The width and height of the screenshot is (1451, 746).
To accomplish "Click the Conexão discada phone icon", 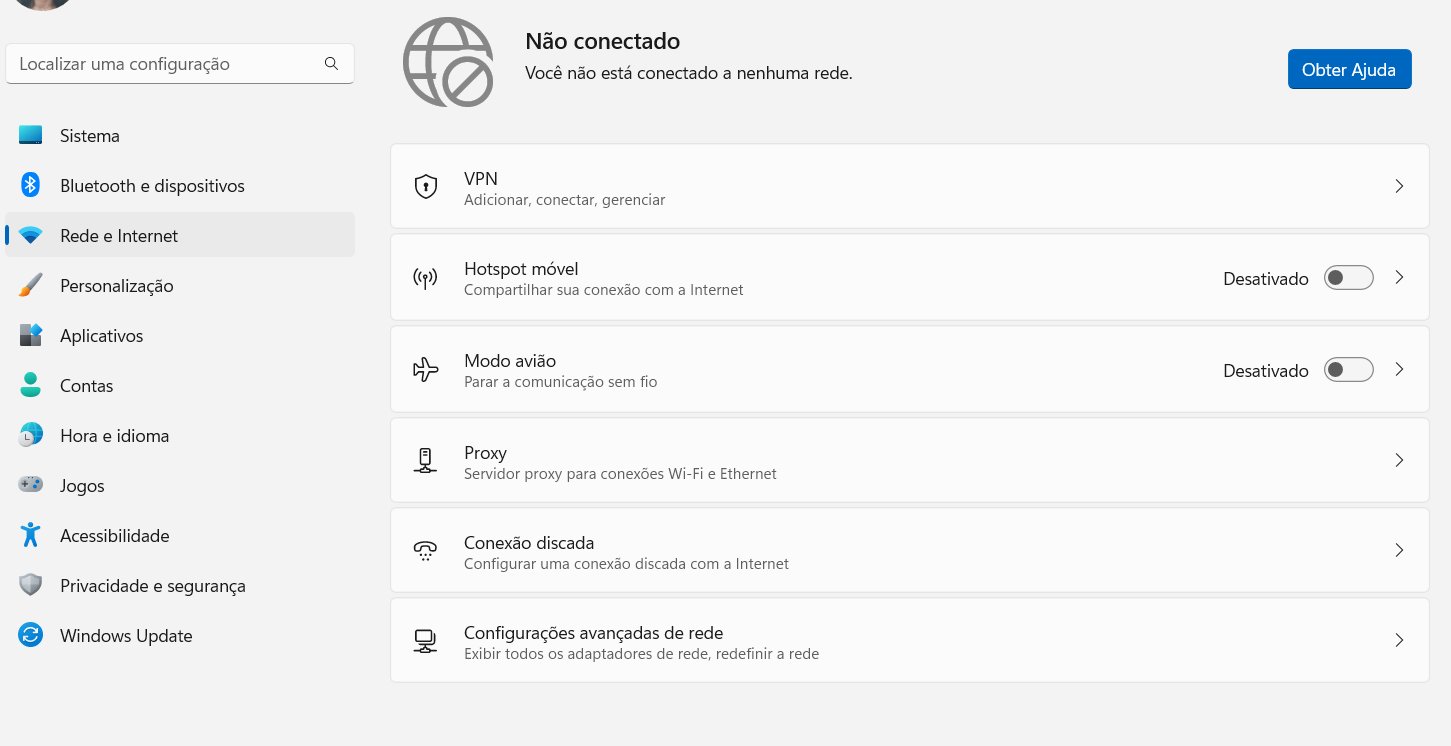I will point(426,550).
